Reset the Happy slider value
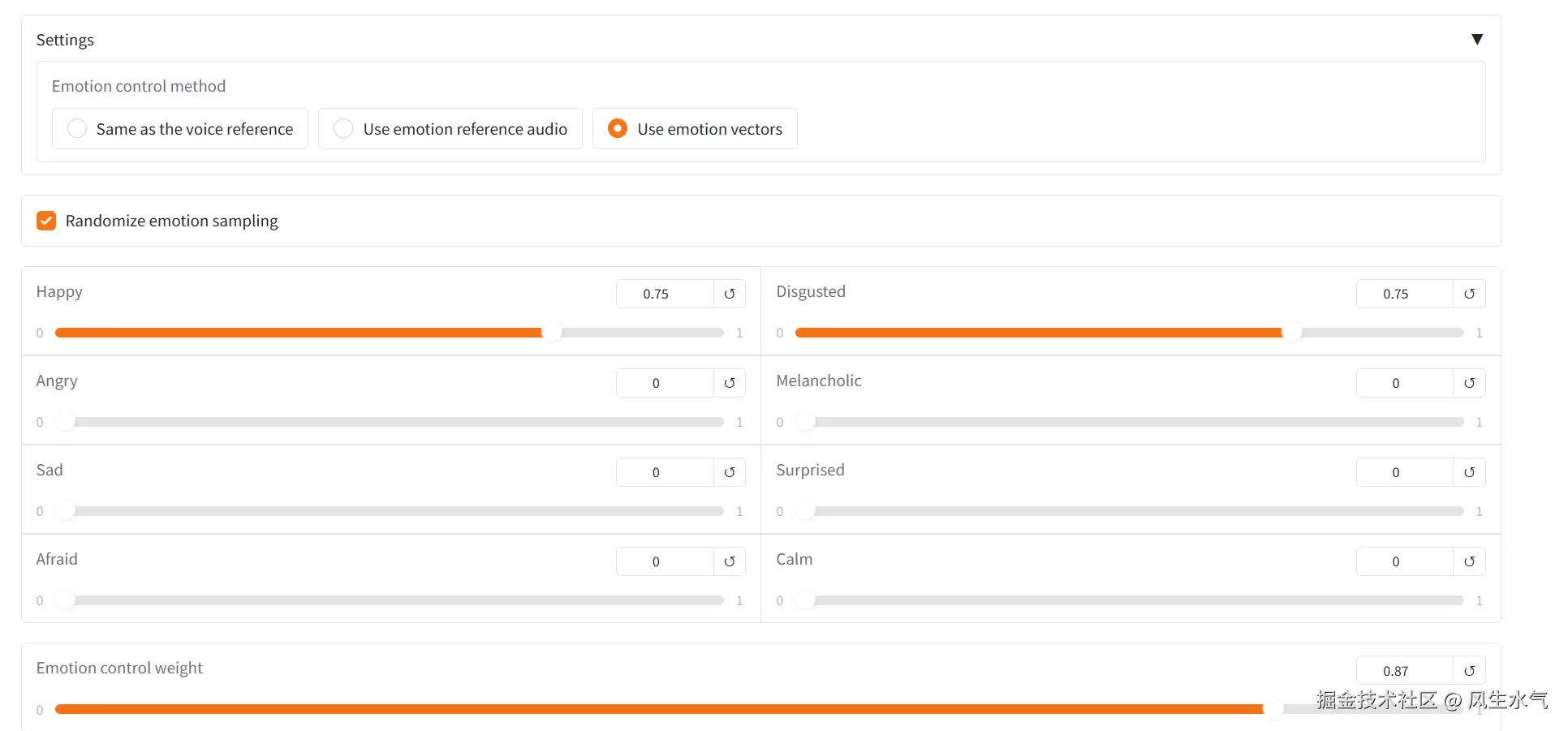Viewport: 1568px width, 731px height. [729, 294]
